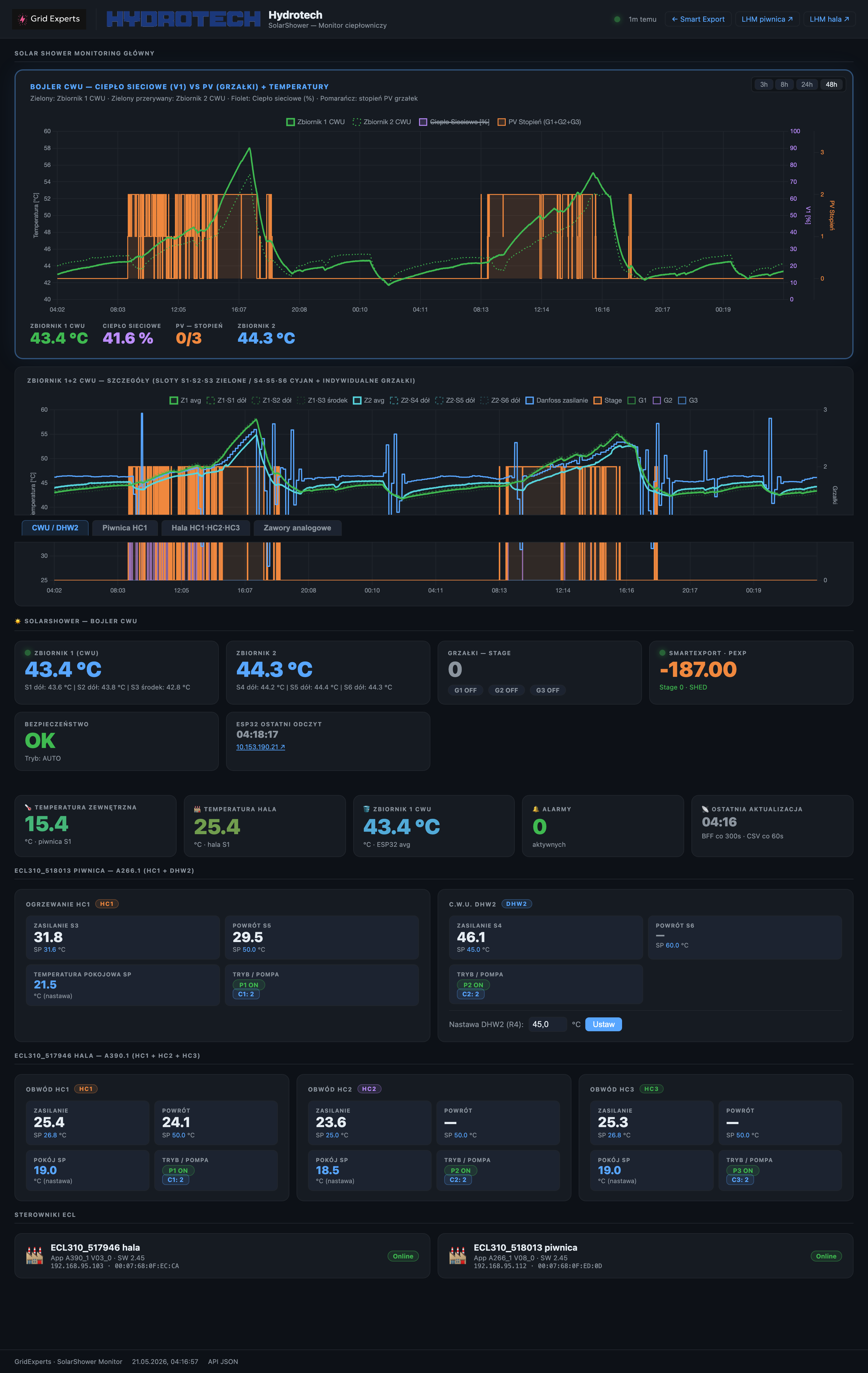Click the Hydrotech pixel logo

[x=183, y=19]
